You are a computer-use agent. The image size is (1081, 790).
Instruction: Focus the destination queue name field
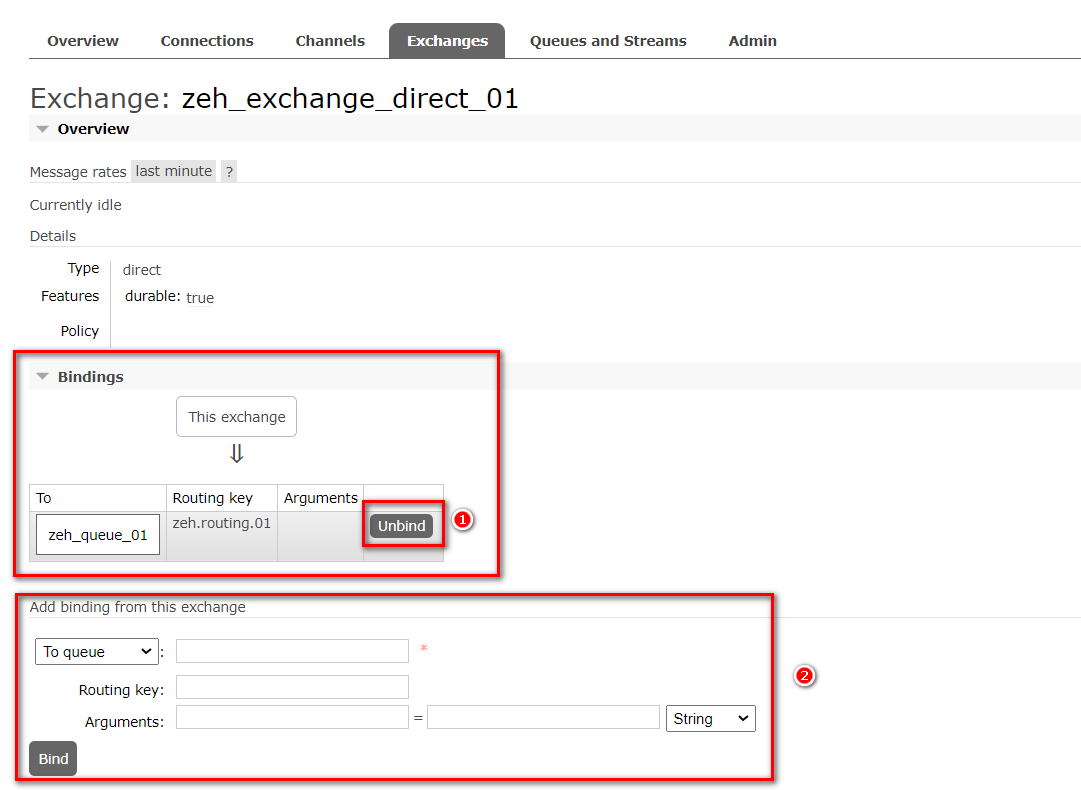[x=292, y=652]
